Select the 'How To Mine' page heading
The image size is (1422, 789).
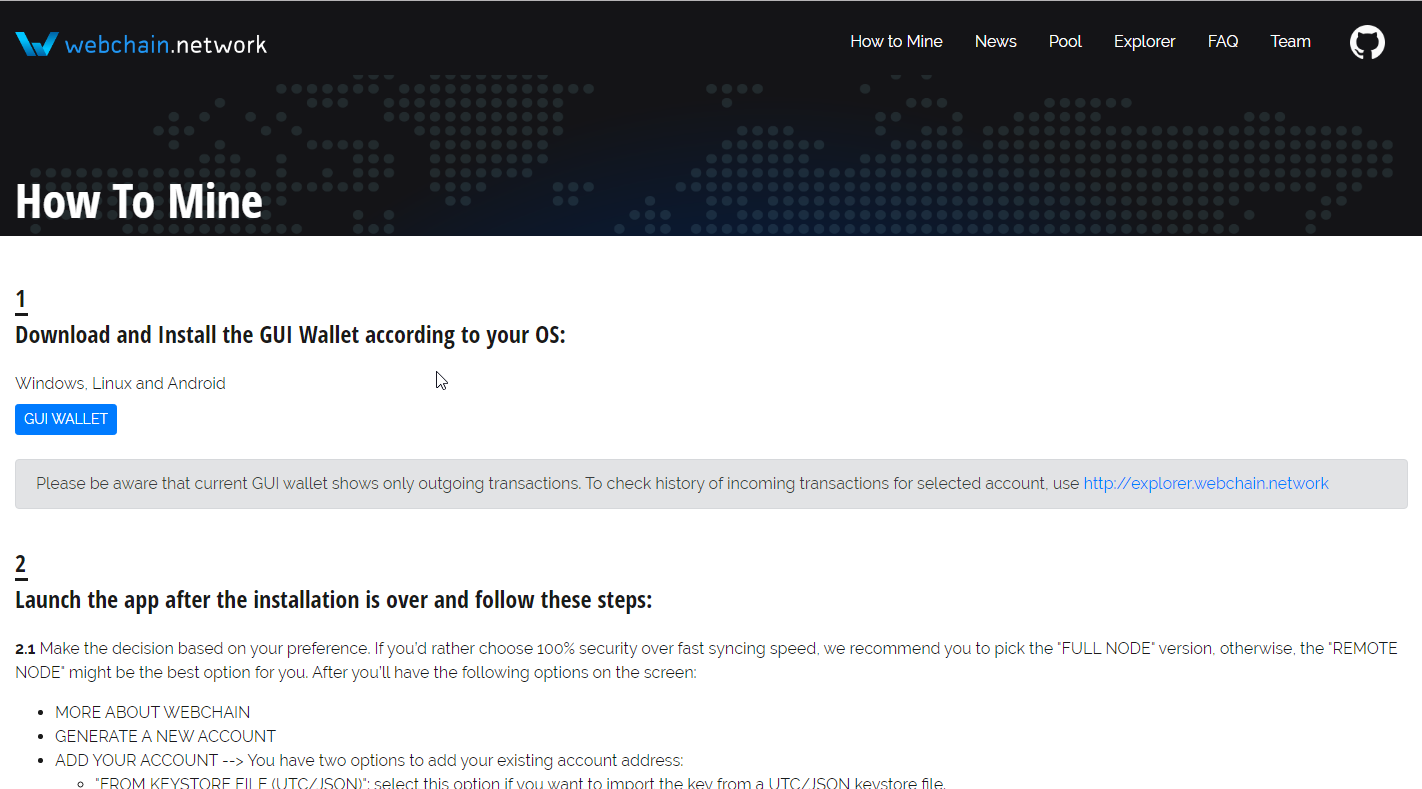click(x=139, y=201)
